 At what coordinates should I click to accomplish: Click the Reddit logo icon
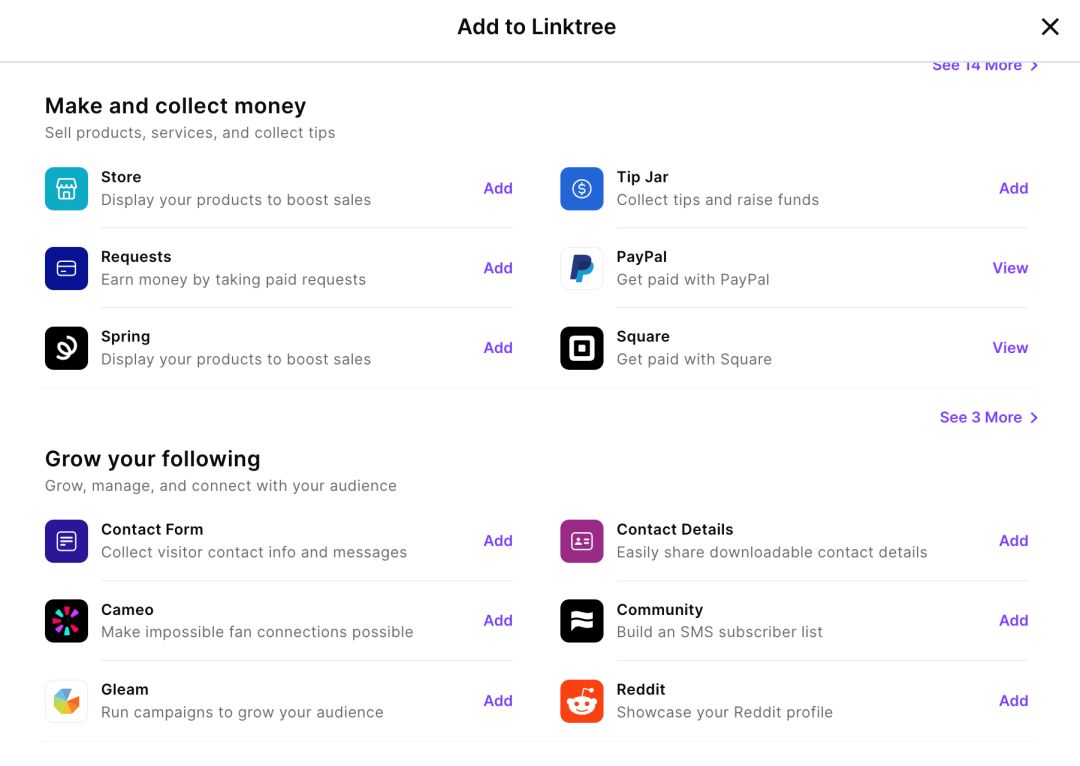point(582,701)
